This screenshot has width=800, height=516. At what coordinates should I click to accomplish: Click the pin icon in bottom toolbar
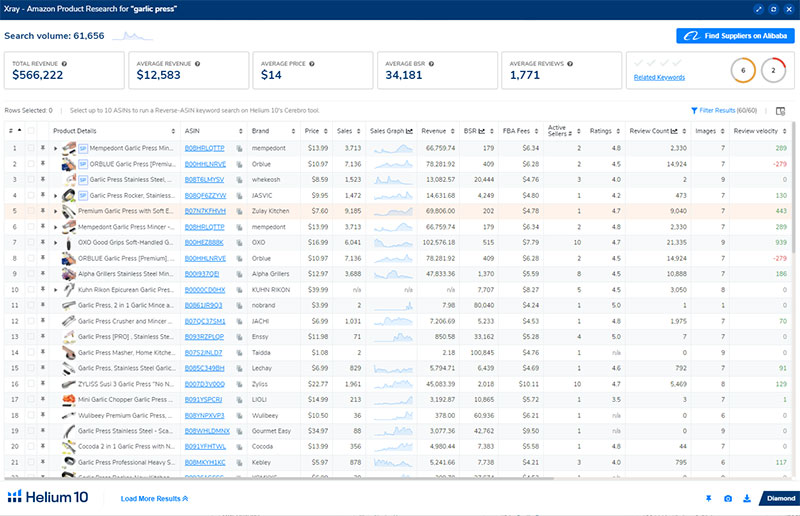pos(708,499)
